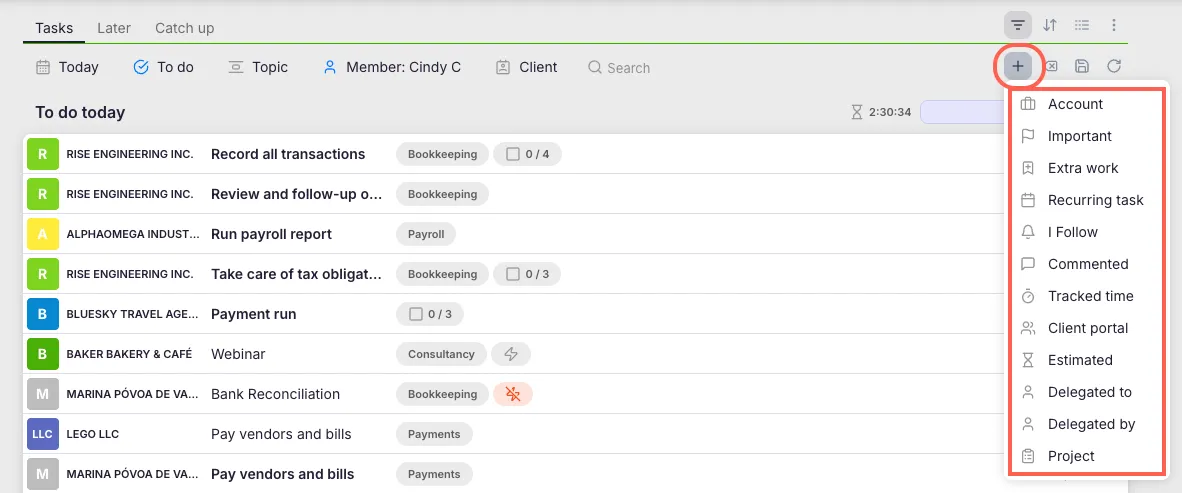Click the list view options icon

coord(1082,25)
